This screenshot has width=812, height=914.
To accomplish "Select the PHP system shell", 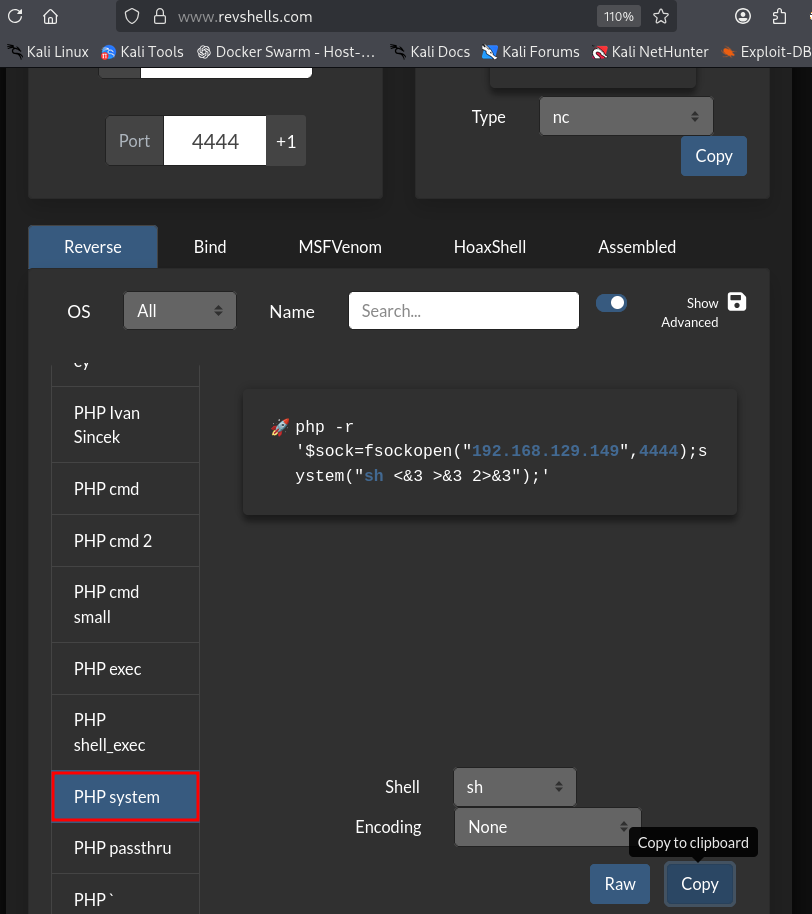I will click(125, 797).
